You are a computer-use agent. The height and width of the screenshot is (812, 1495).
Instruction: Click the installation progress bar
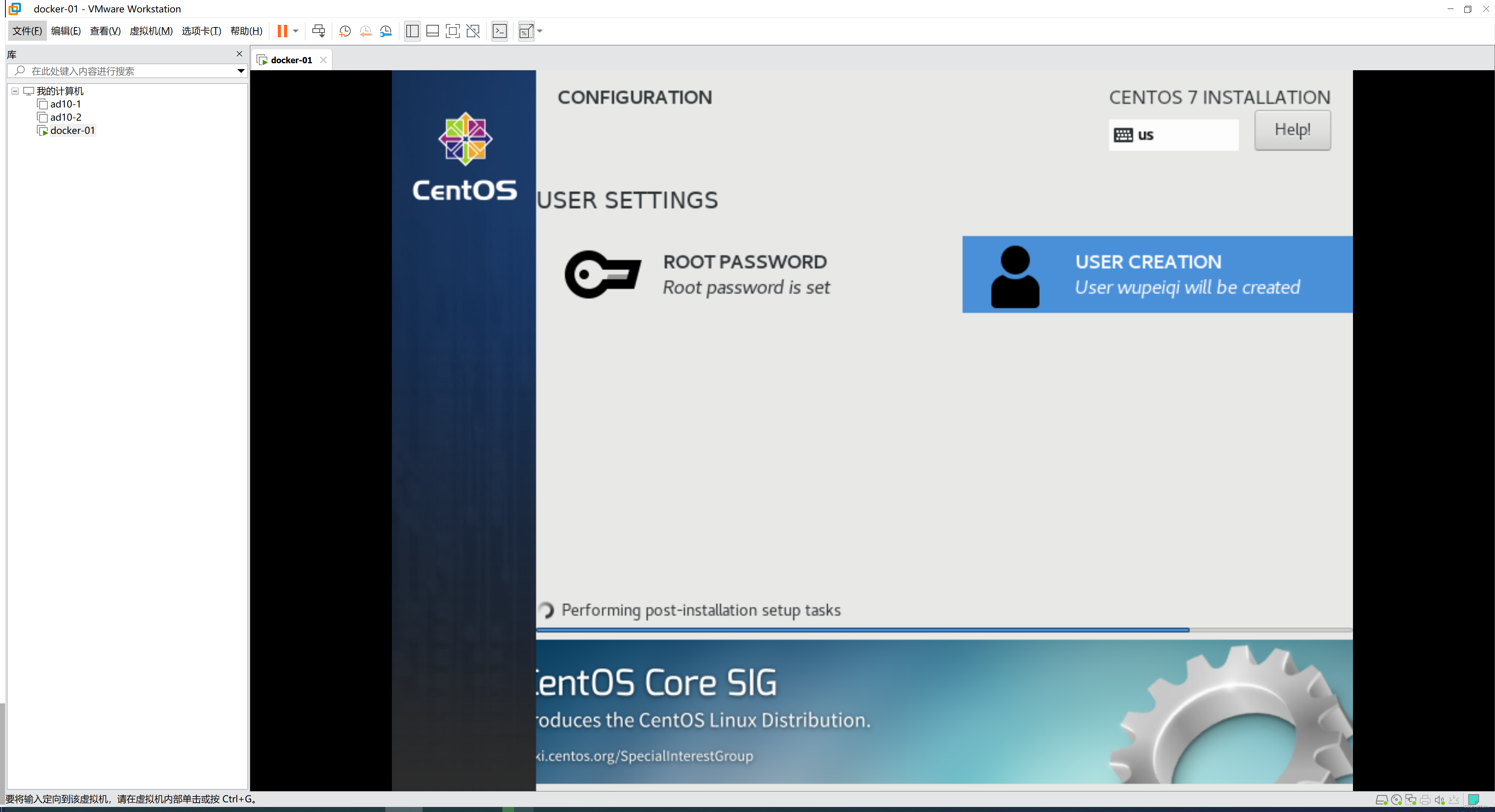pyautogui.click(x=944, y=630)
